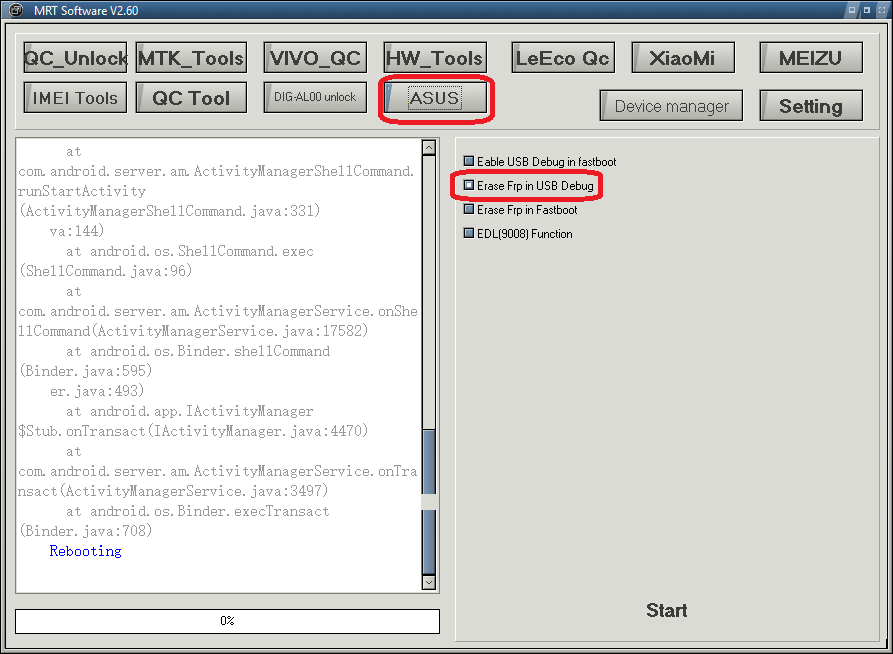Viewport: 893px width, 654px height.
Task: Click log line '(Binder.java:708)'
Action: coord(85,531)
